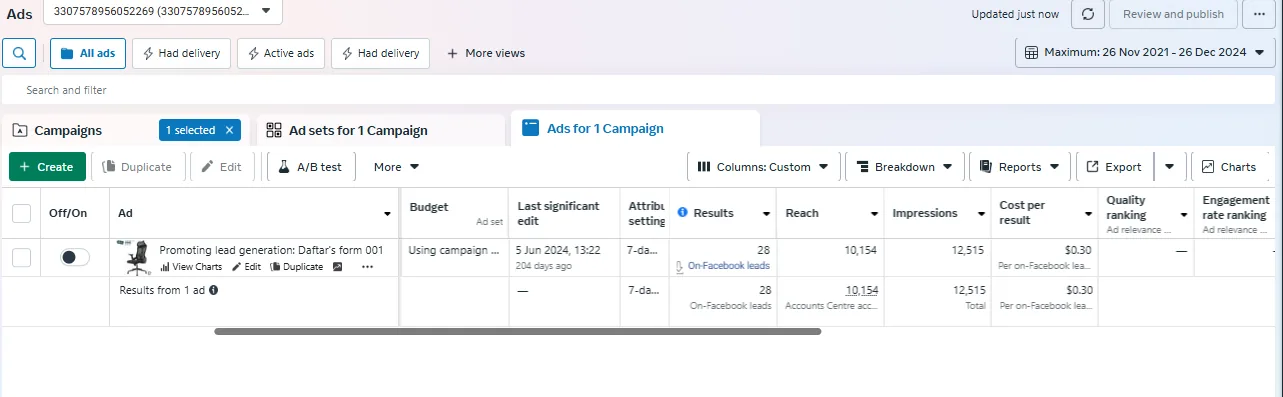
Task: Click the $0.30 cost value in the ad row
Action: pyautogui.click(x=1079, y=250)
